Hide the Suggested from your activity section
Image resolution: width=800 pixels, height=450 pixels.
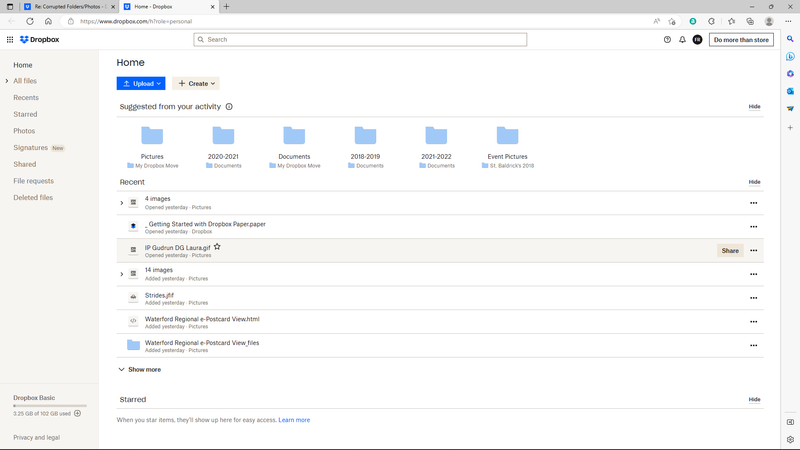[754, 107]
